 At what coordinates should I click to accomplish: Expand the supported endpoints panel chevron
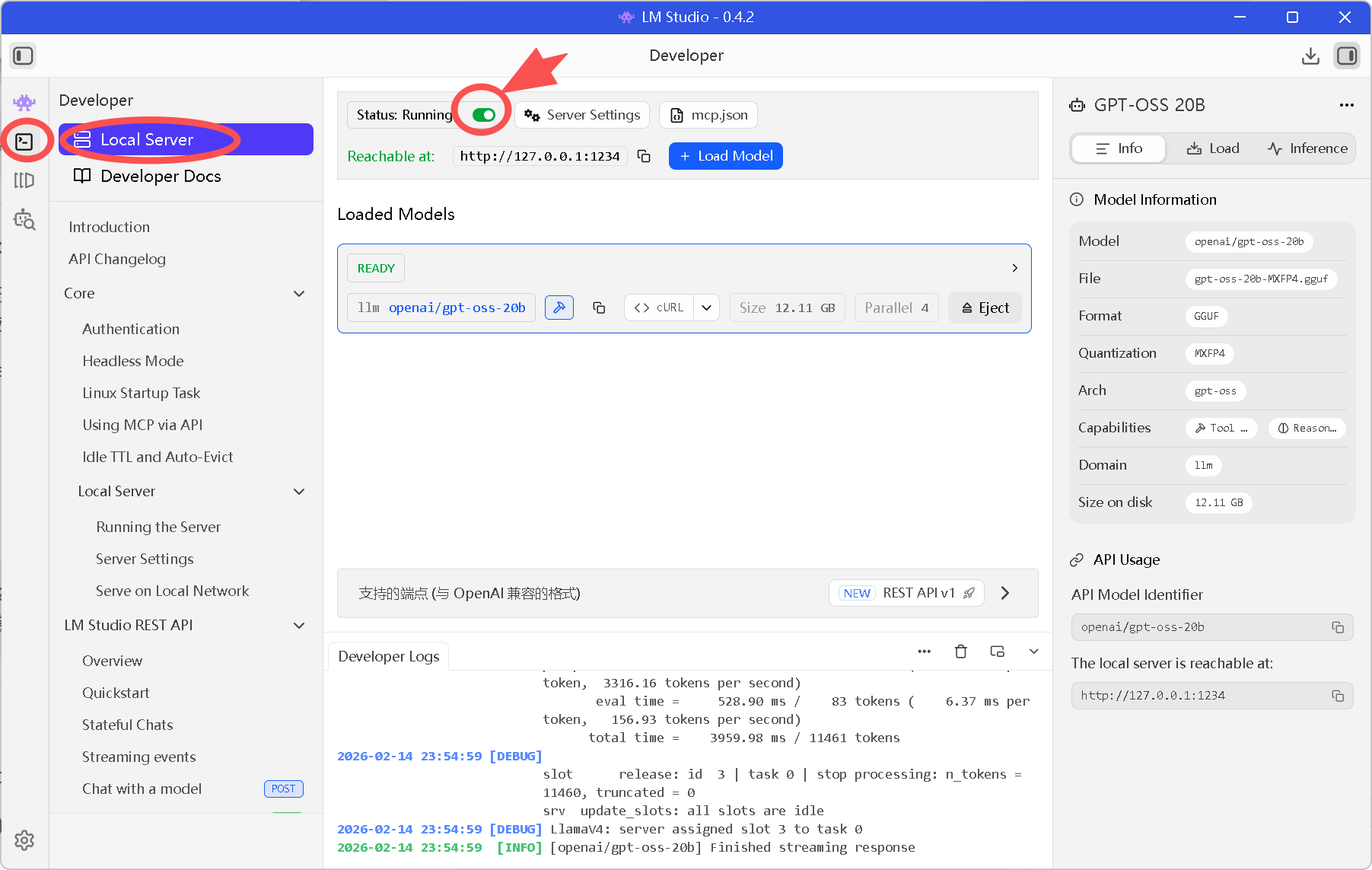click(x=1005, y=593)
